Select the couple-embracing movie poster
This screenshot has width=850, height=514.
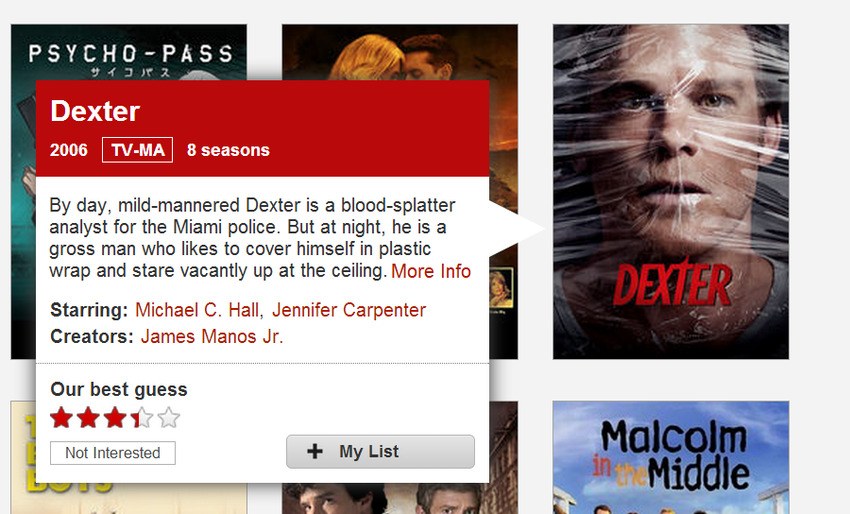(400, 53)
